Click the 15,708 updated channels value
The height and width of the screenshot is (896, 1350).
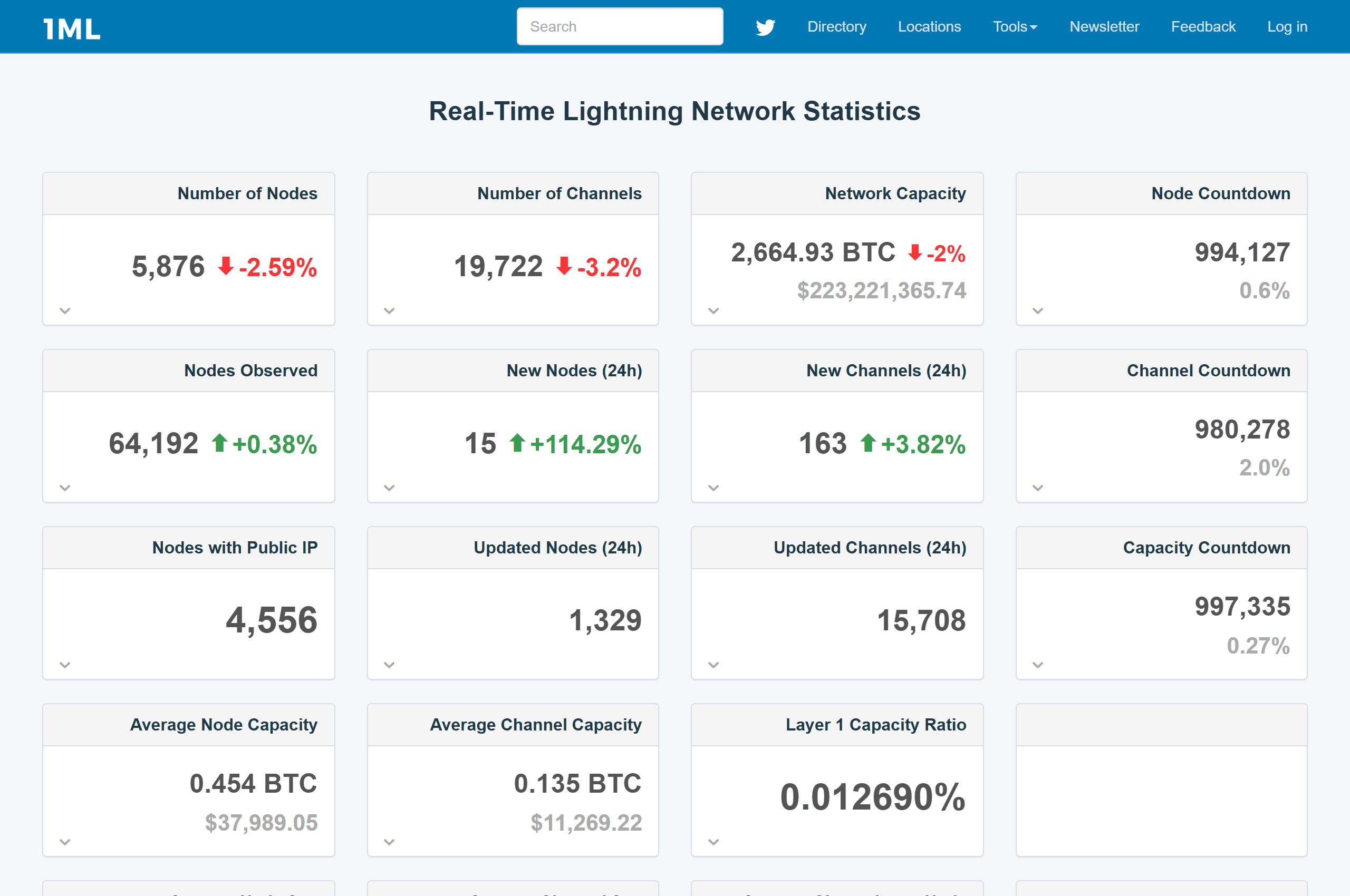(x=922, y=621)
